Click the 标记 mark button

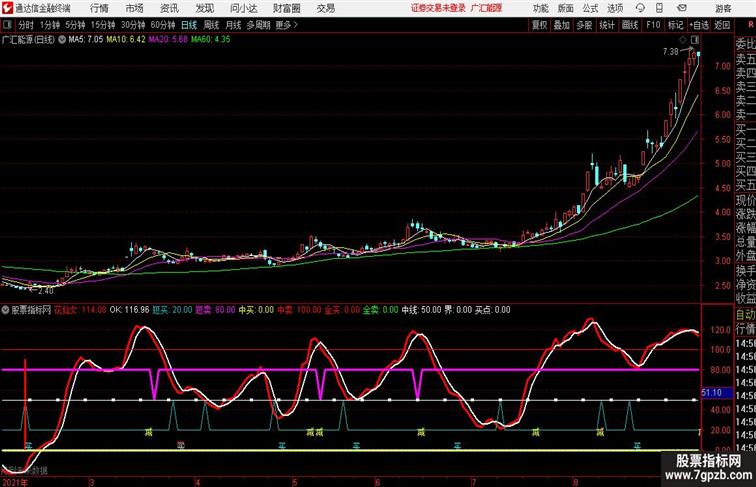675,25
